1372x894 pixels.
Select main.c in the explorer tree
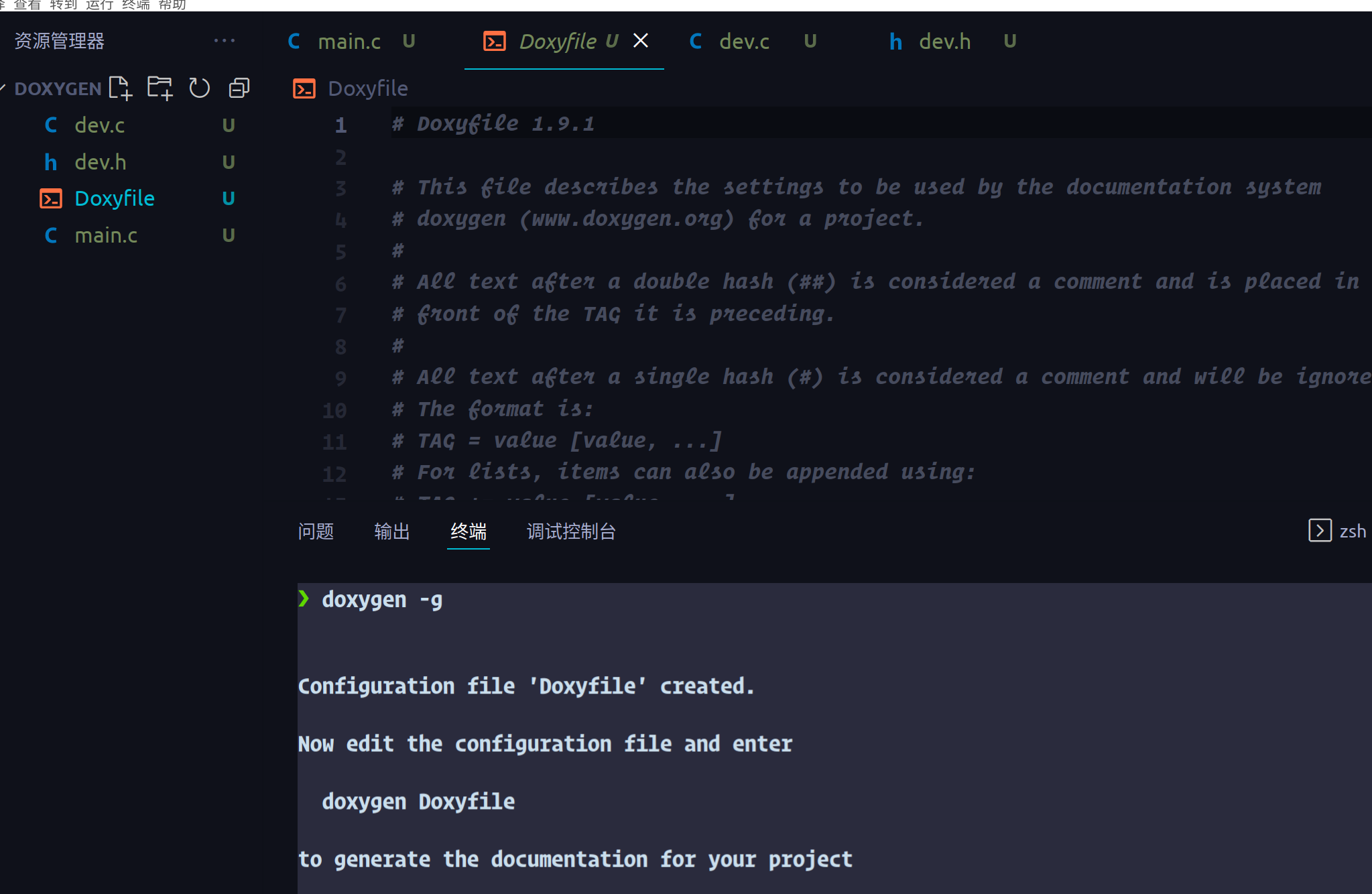(106, 235)
